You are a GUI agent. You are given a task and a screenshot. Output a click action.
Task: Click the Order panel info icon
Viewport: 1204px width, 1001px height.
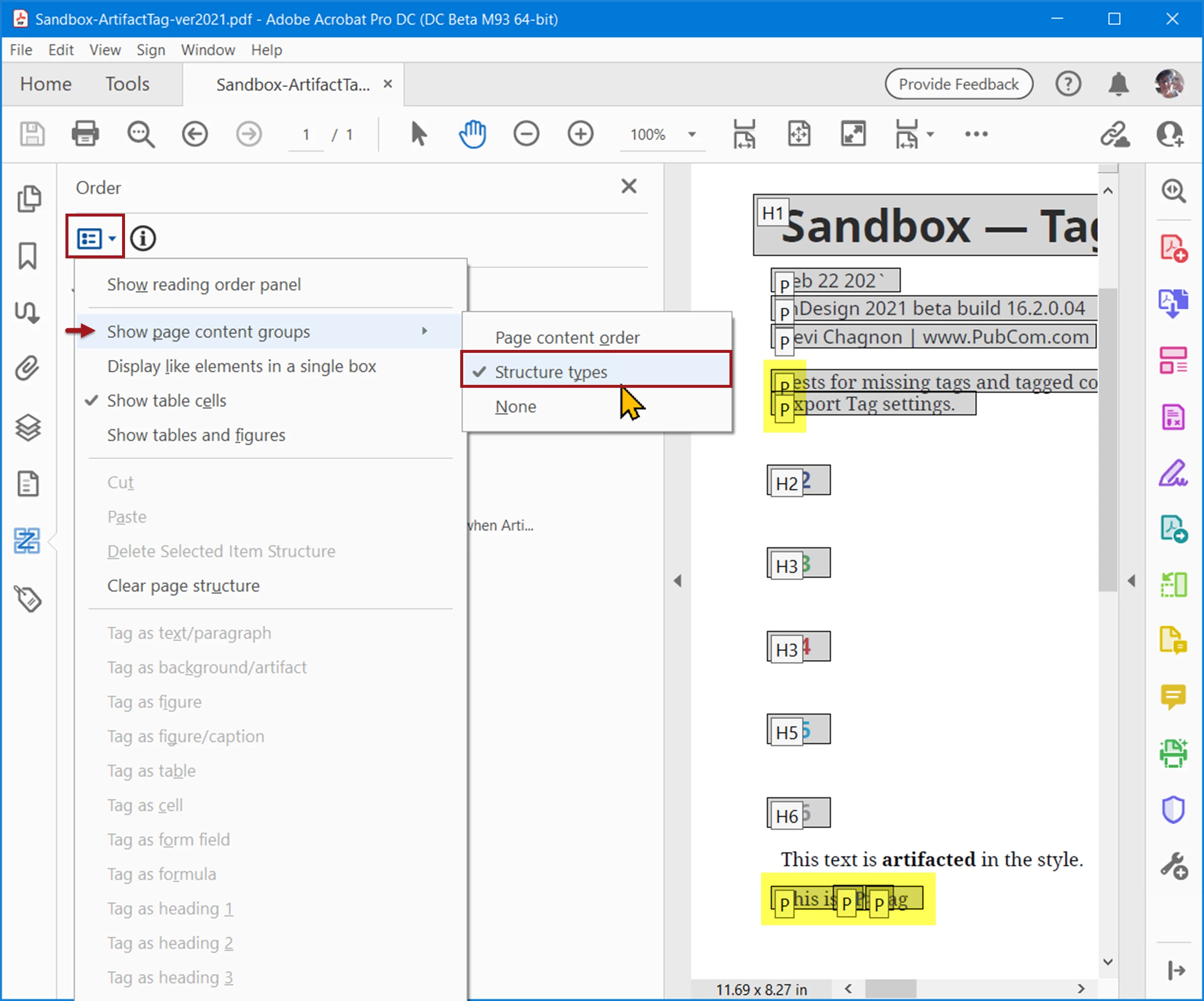point(143,238)
